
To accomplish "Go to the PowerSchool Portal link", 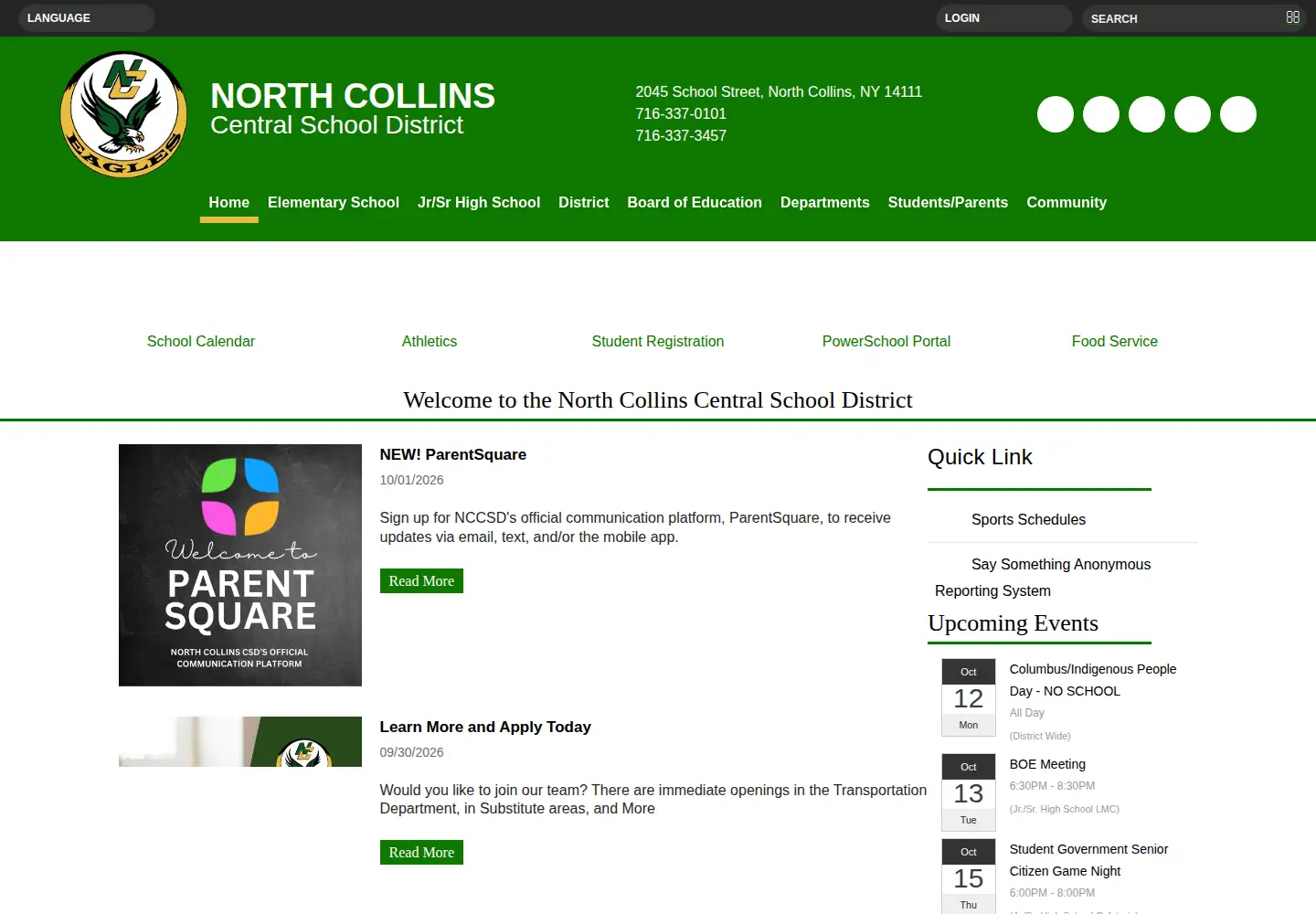I will coord(886,342).
